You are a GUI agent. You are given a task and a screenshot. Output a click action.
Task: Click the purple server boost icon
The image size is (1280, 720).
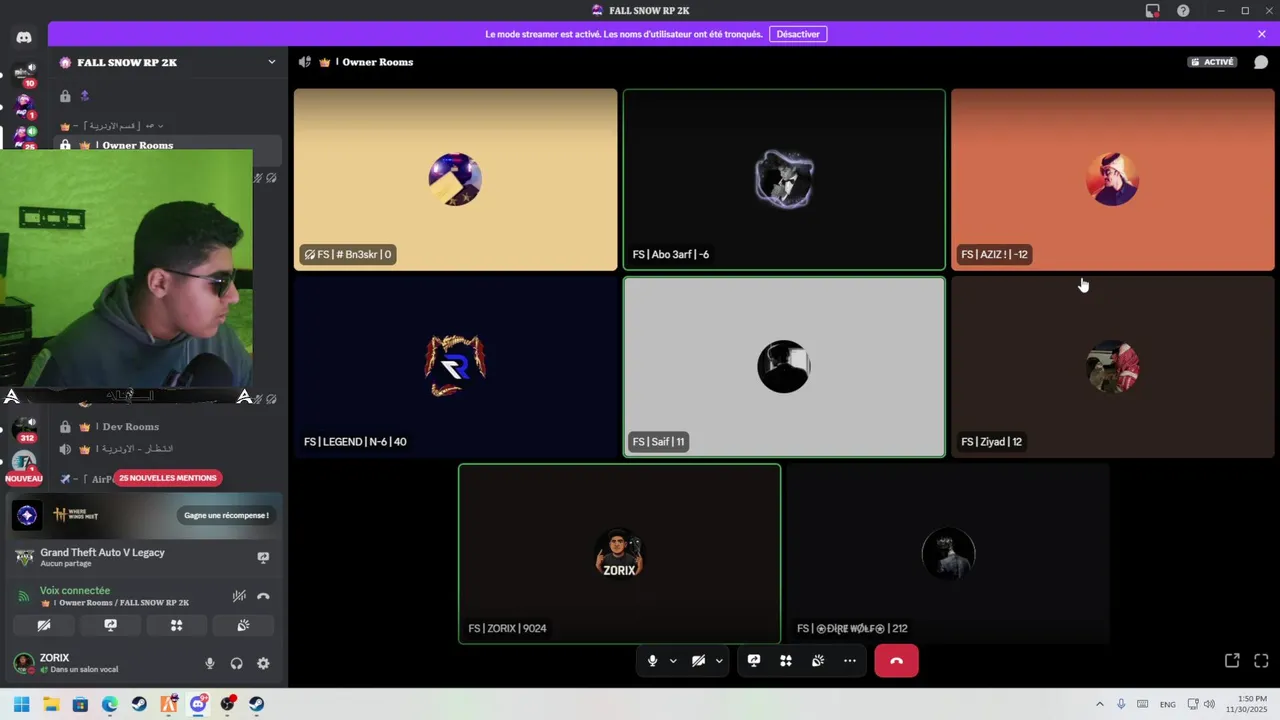[85, 96]
